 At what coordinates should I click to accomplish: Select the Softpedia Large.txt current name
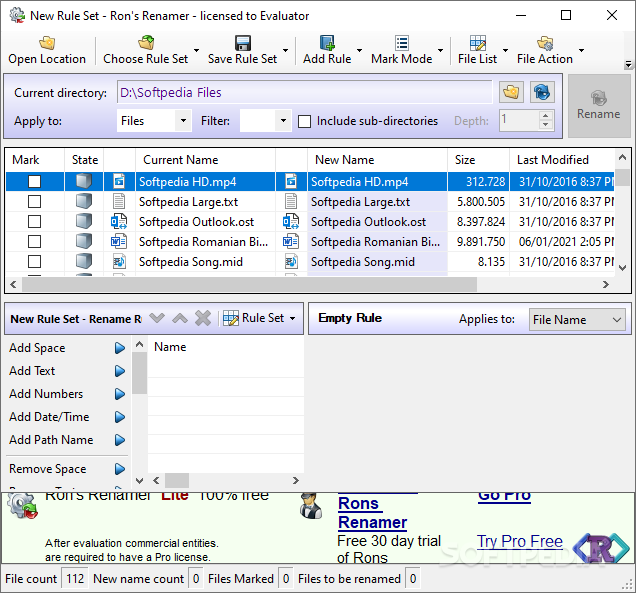click(188, 202)
